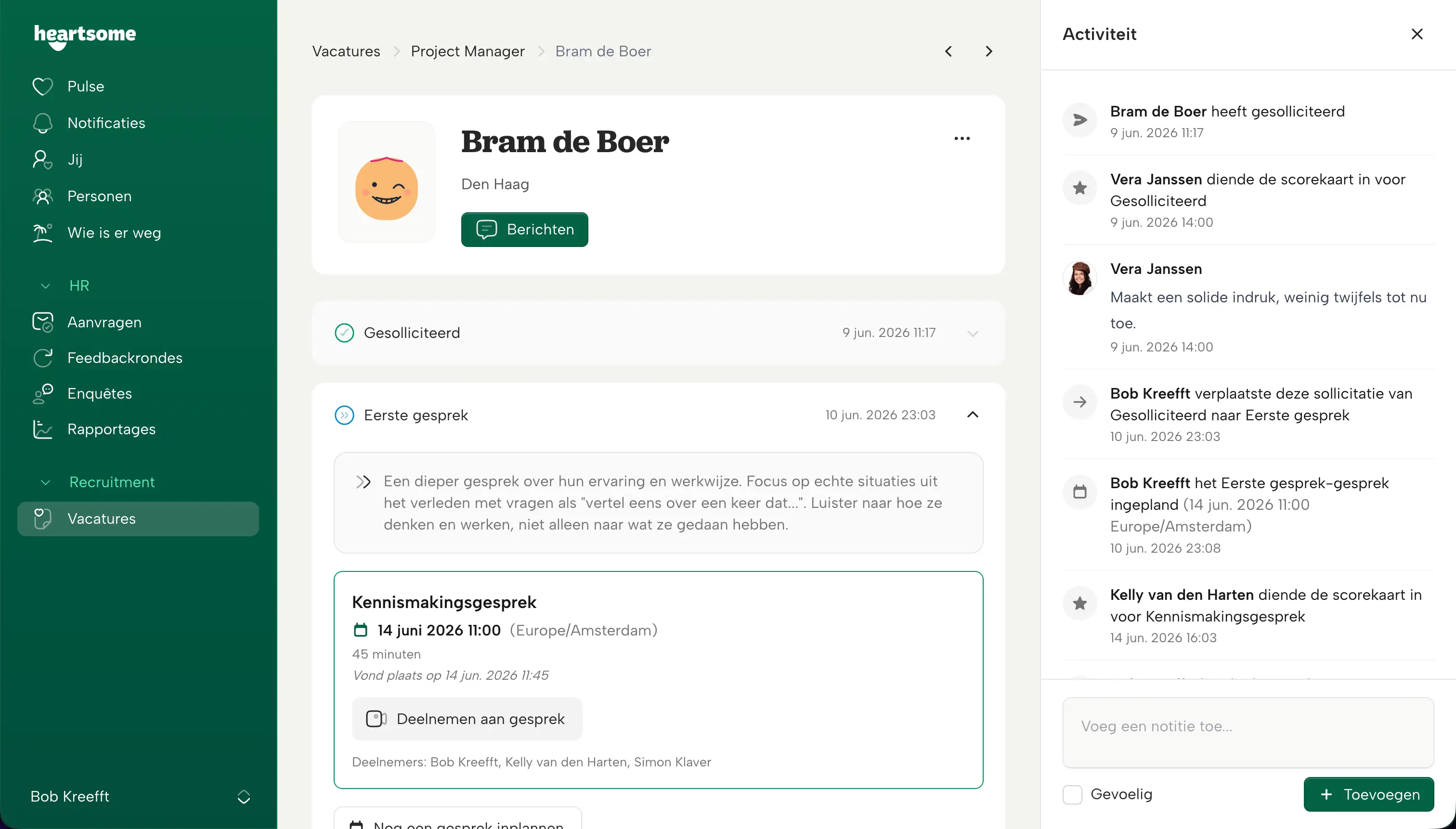The height and width of the screenshot is (829, 1456).
Task: Click the Deelnemers list text
Action: pos(531,762)
